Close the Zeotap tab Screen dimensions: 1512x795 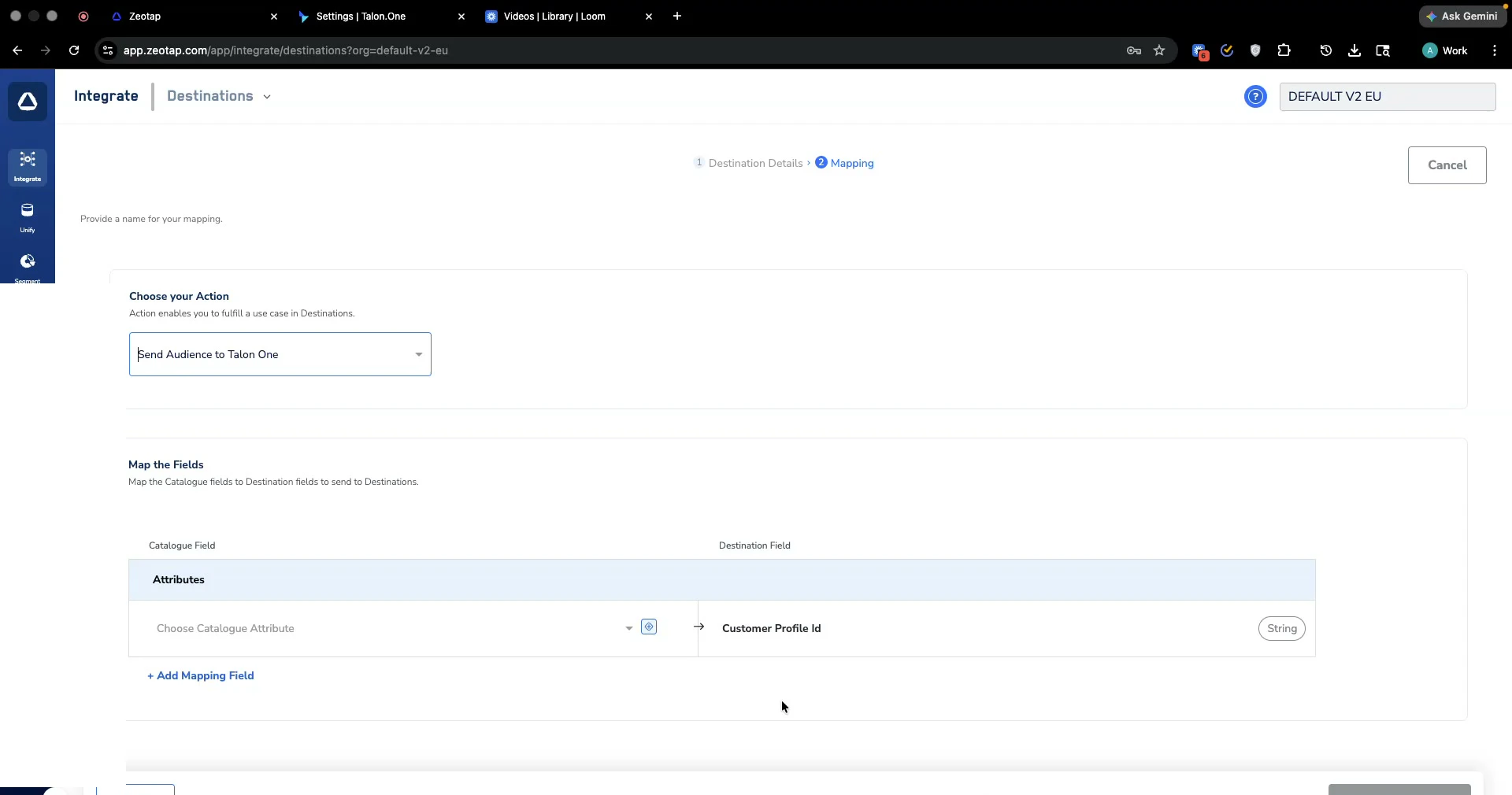(x=274, y=16)
